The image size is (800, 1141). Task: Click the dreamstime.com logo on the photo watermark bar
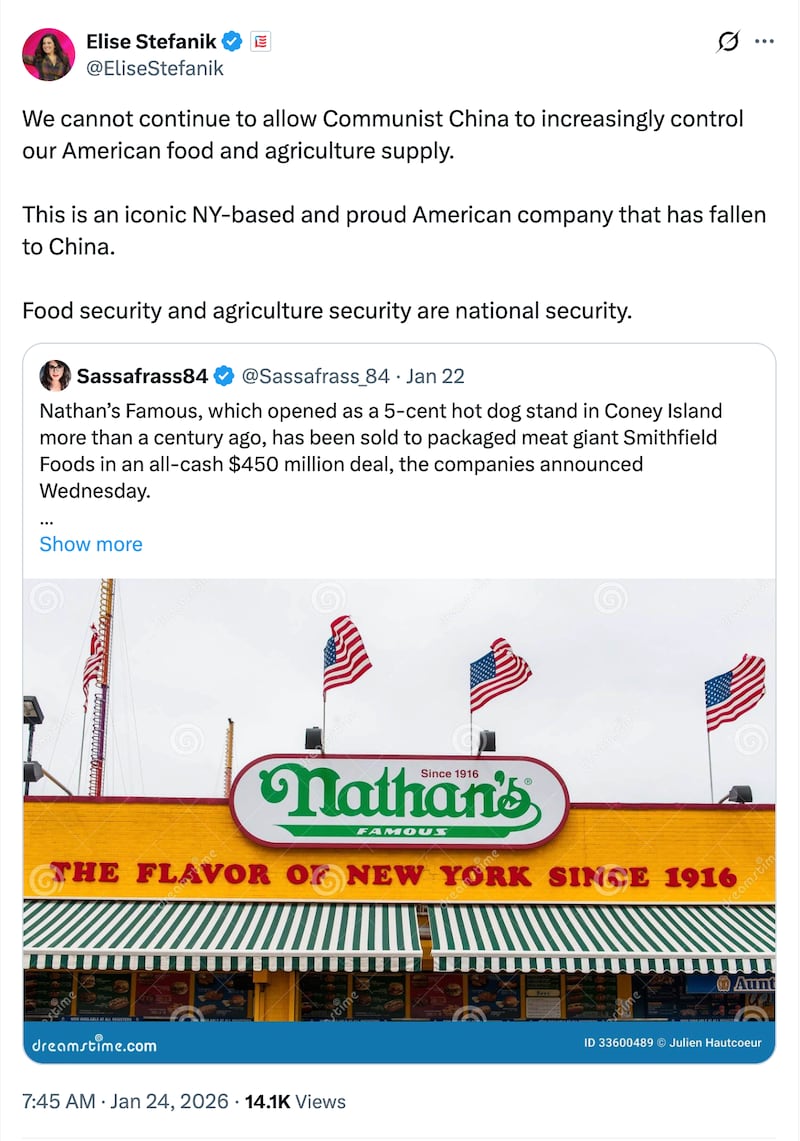click(x=95, y=1045)
